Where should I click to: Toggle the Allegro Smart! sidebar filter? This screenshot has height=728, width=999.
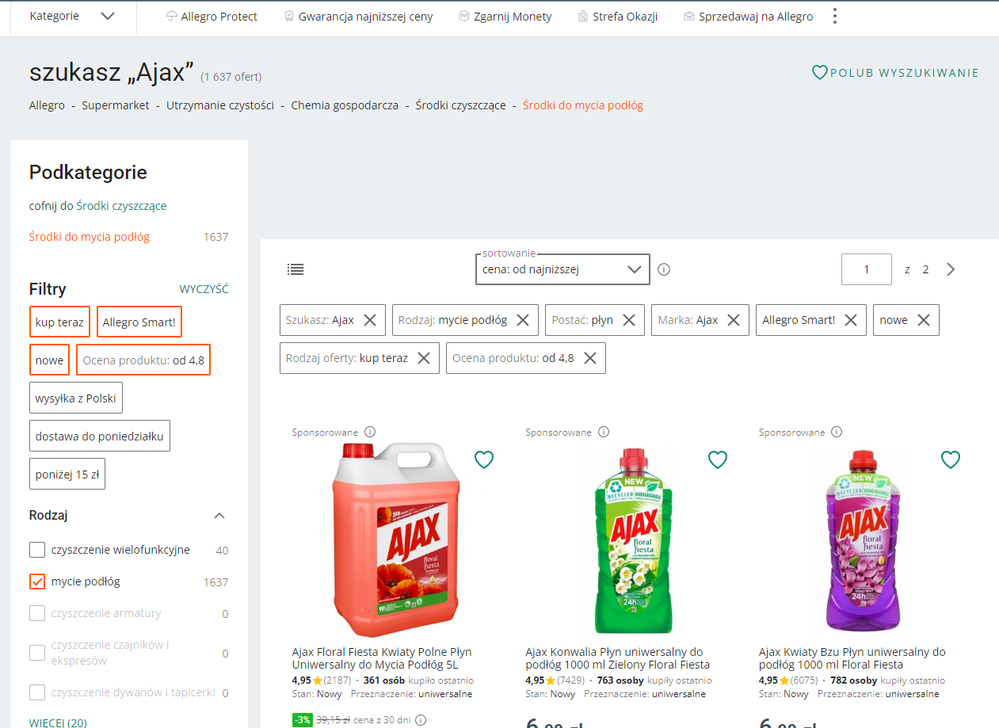pyautogui.click(x=139, y=322)
